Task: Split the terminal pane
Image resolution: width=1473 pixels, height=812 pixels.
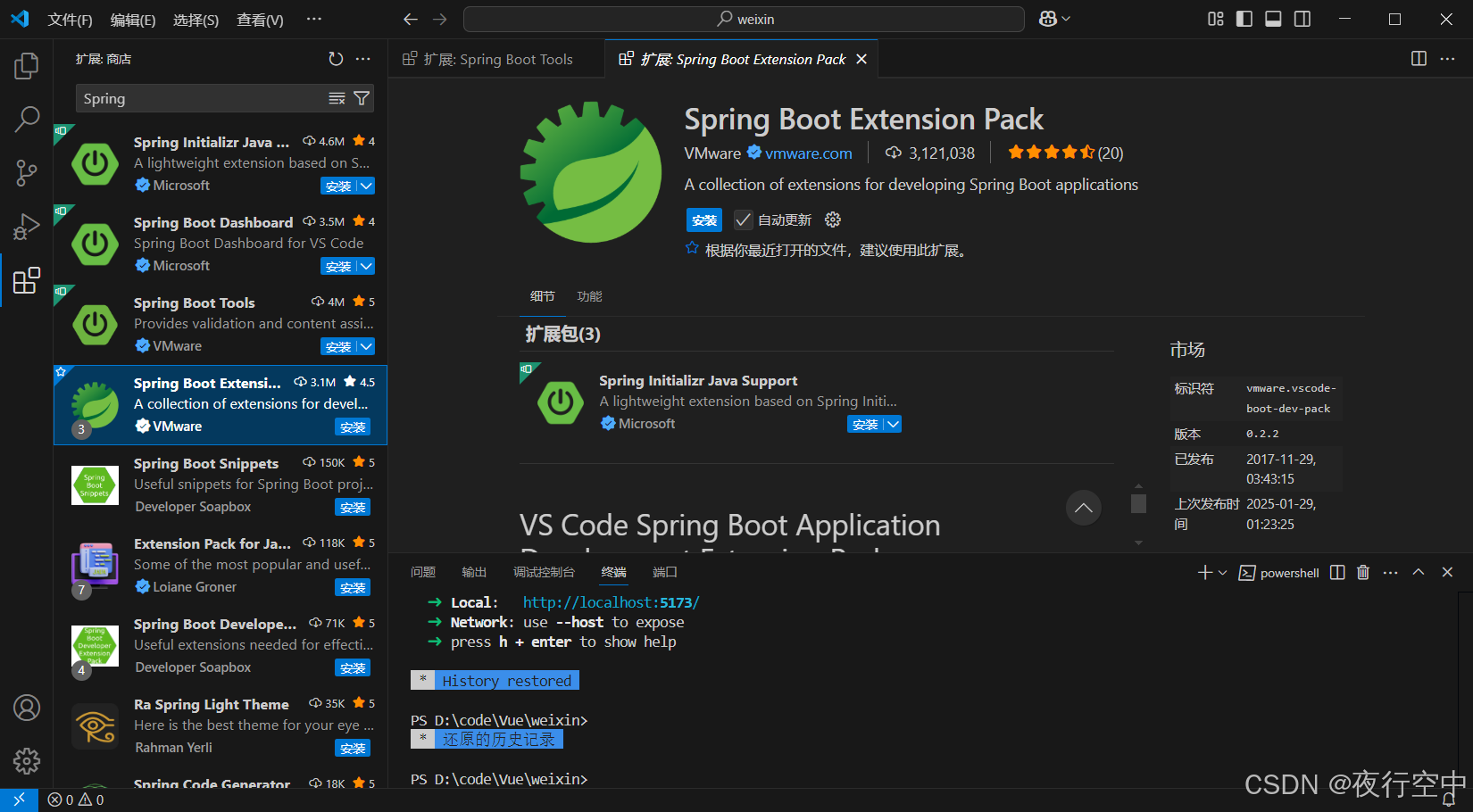Action: click(1337, 573)
